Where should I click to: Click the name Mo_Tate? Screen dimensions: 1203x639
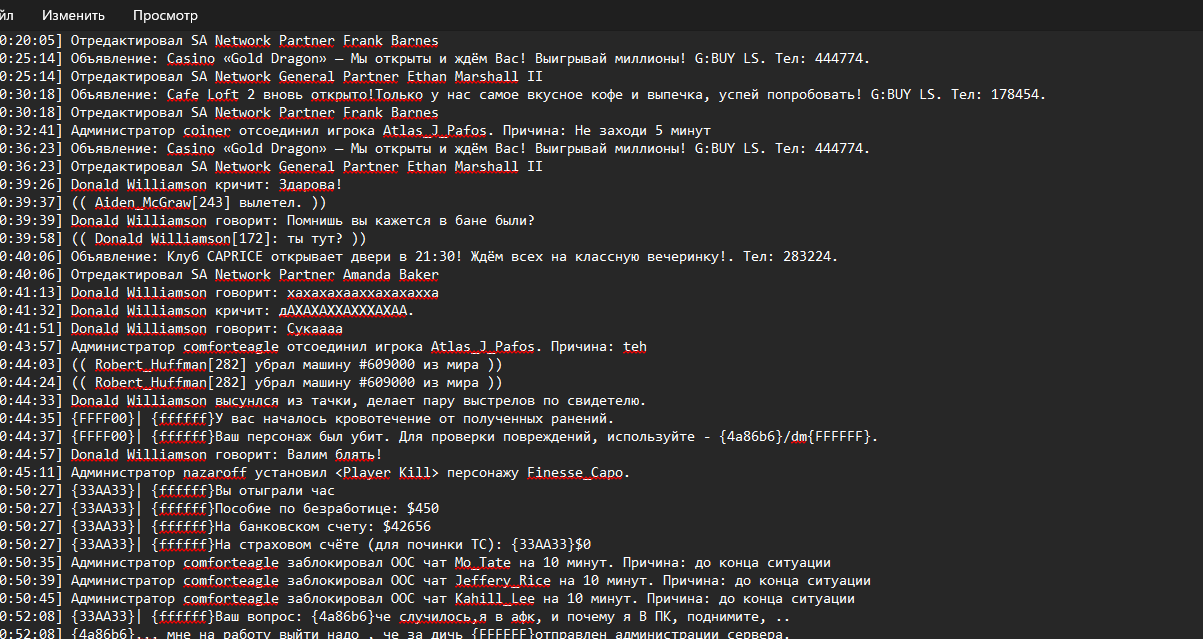482,563
